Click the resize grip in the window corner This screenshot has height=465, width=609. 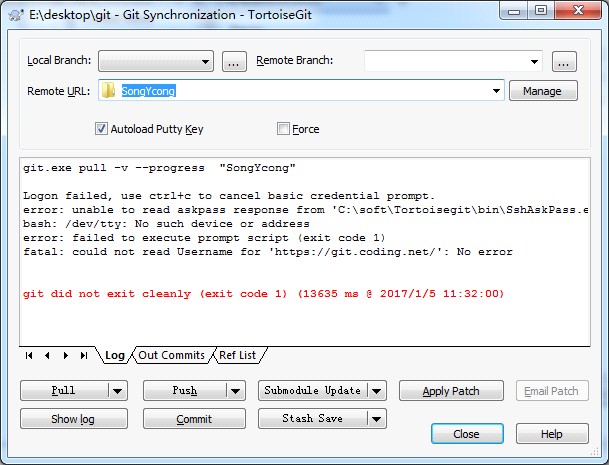pos(595,451)
